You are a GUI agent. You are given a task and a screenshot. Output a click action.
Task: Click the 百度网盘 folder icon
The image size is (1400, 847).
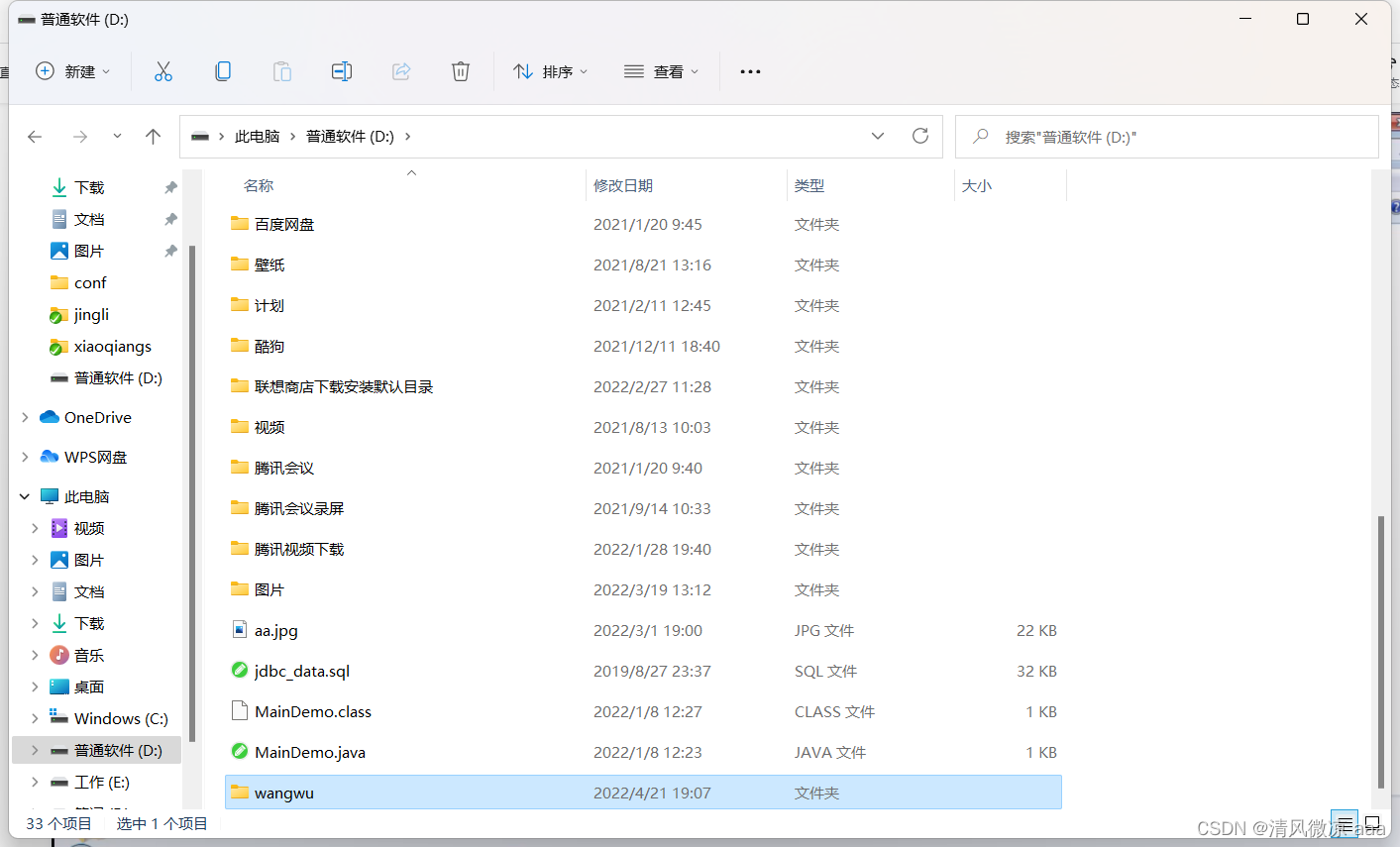point(239,223)
